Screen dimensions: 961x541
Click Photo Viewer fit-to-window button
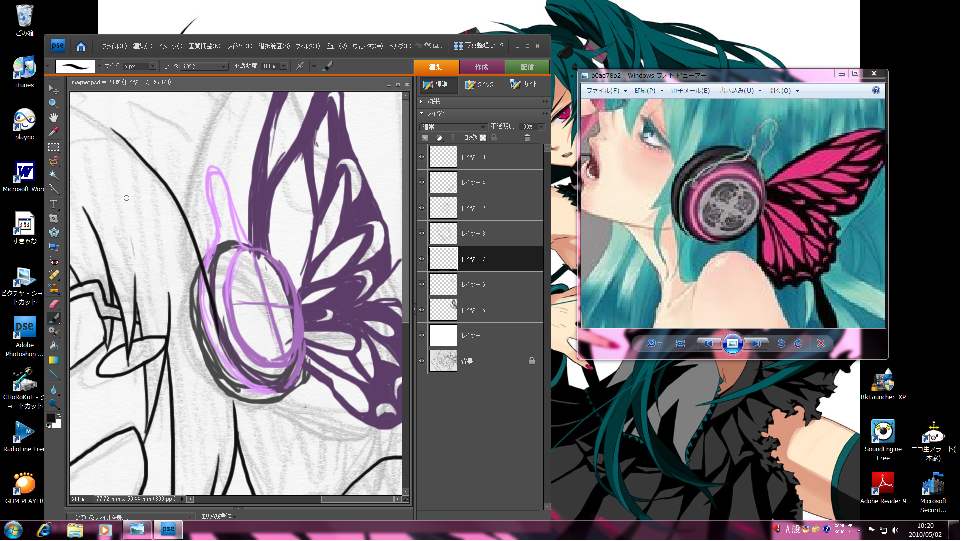(x=680, y=344)
